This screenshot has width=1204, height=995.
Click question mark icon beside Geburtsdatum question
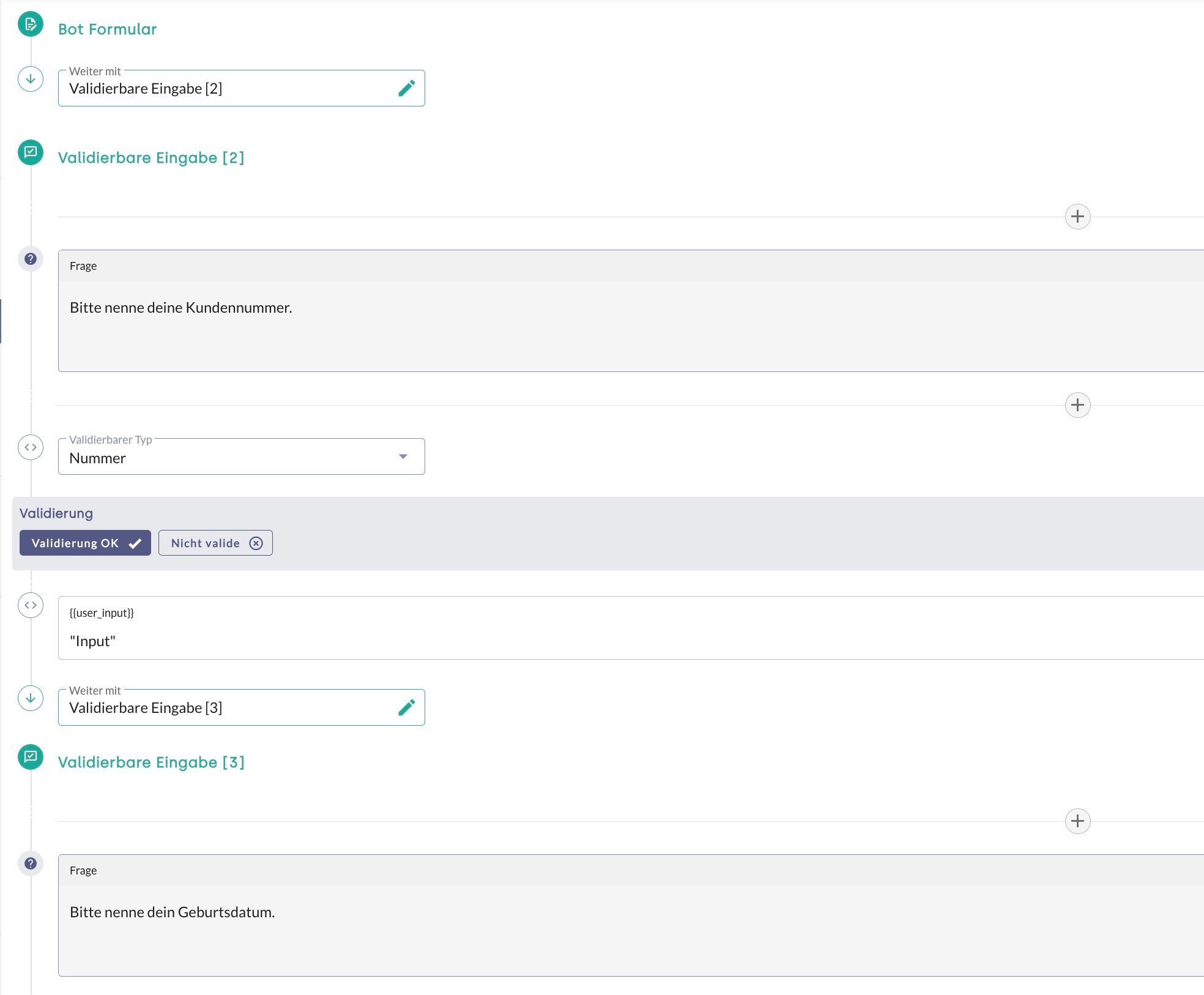(x=30, y=863)
